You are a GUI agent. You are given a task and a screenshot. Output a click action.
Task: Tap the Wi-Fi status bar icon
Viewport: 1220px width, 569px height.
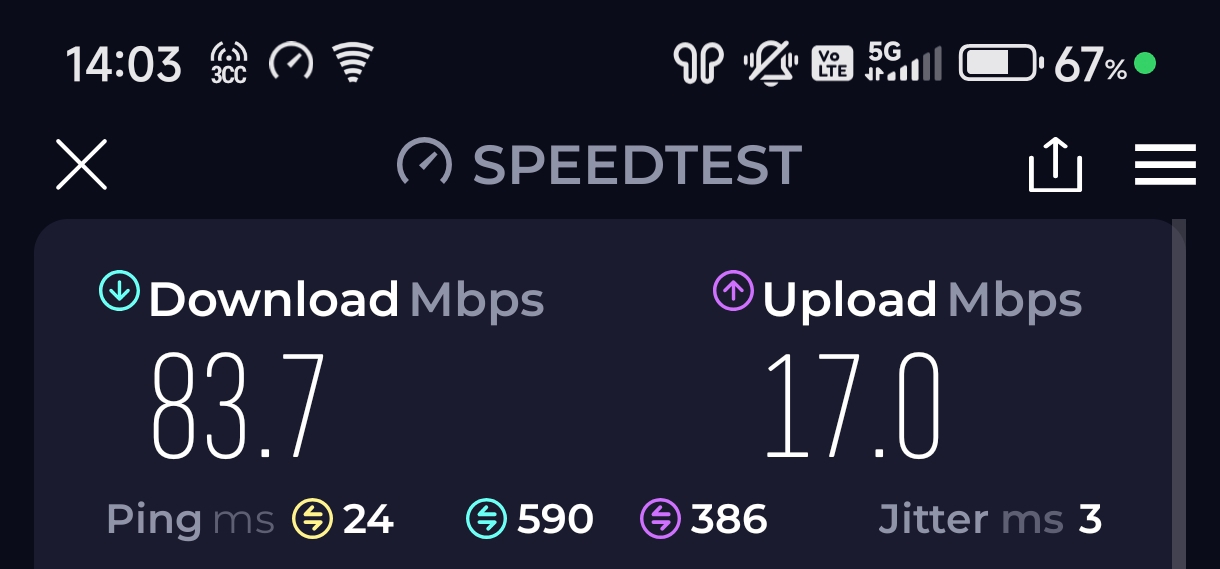tap(351, 65)
